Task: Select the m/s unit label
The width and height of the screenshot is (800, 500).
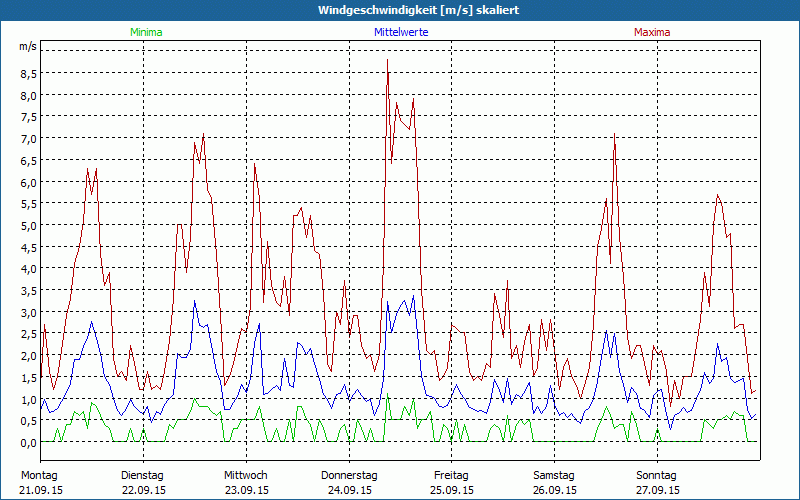Action: [x=28, y=47]
